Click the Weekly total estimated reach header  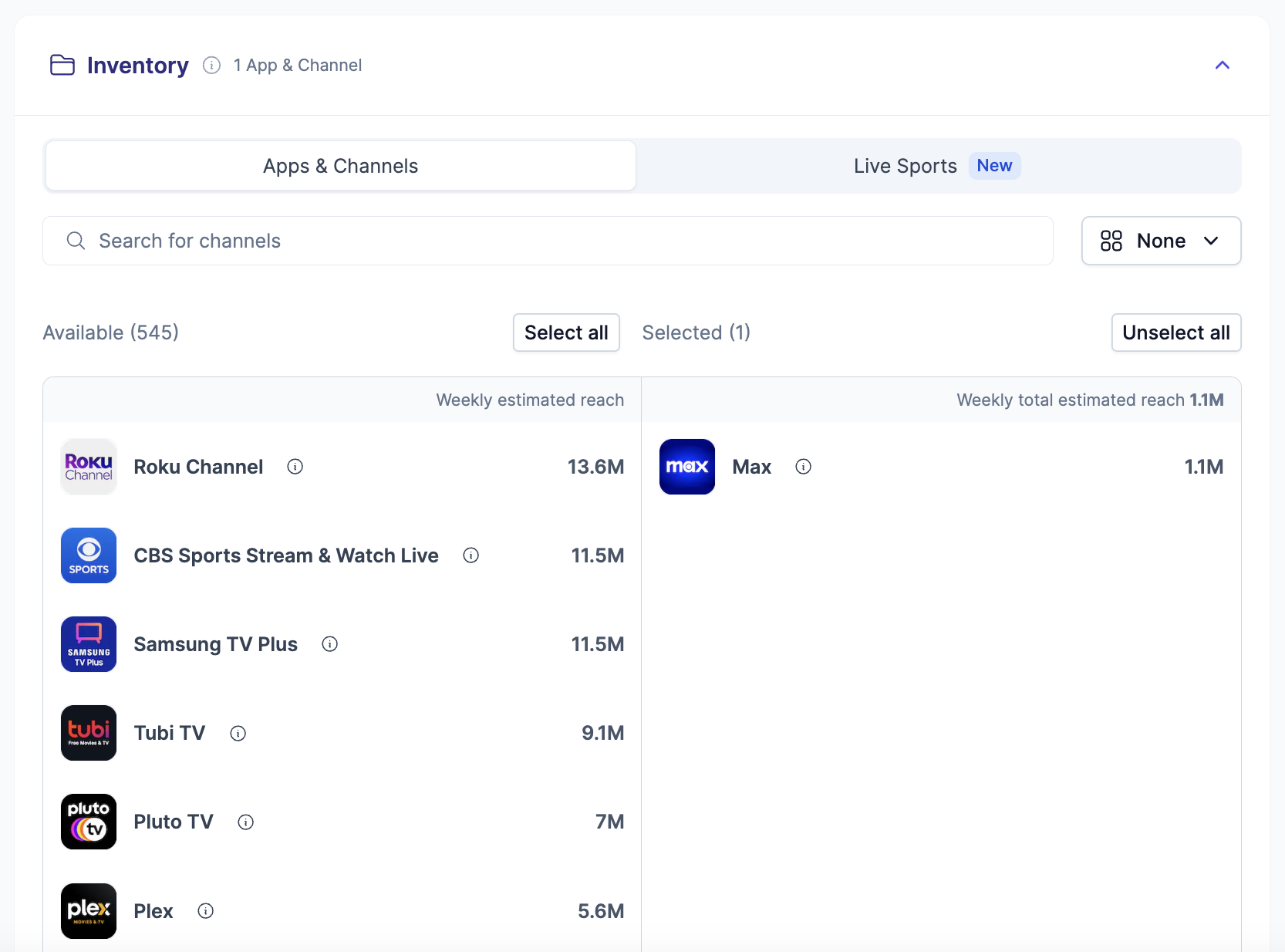(x=1090, y=400)
